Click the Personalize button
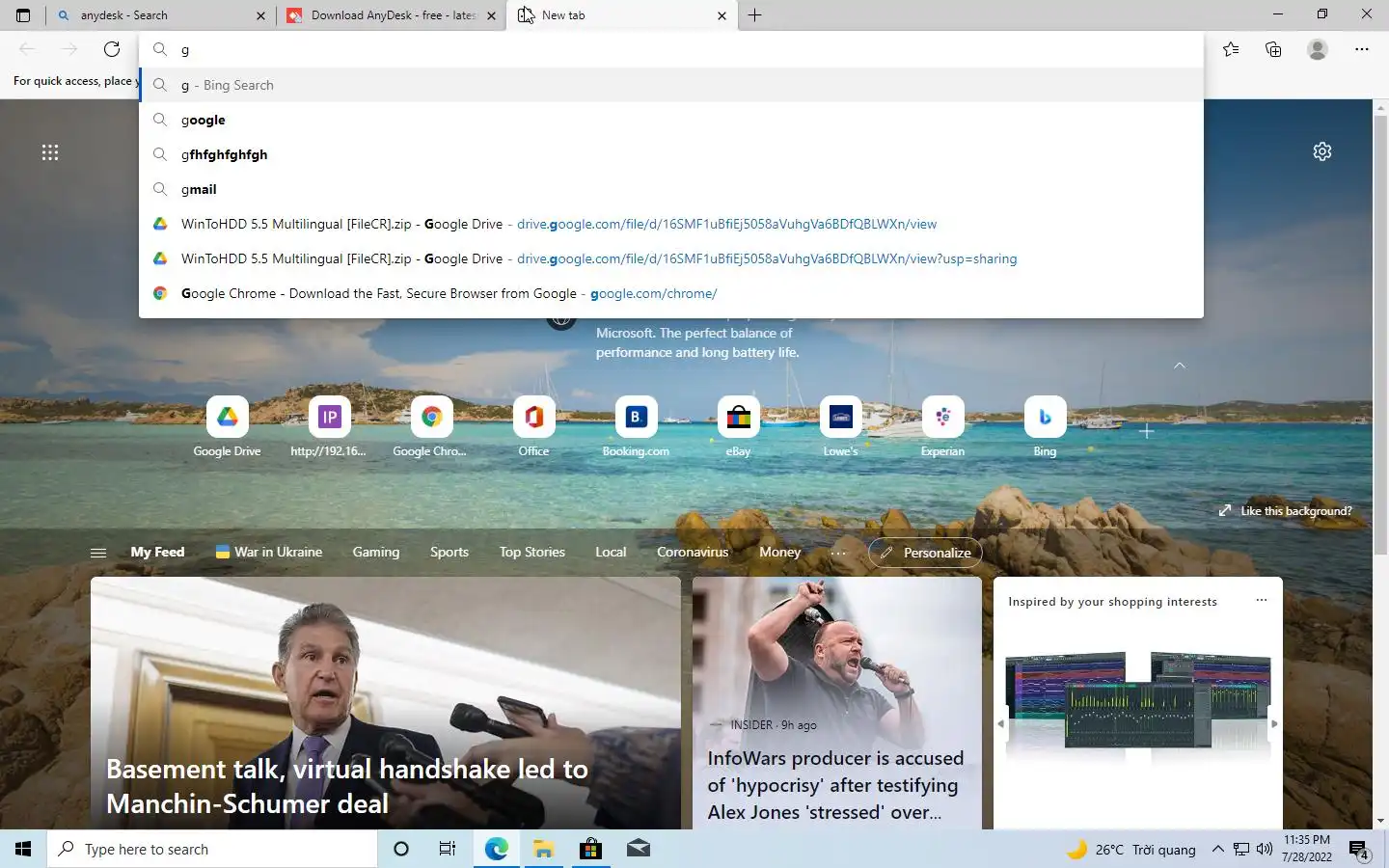Image resolution: width=1389 pixels, height=868 pixels. point(925,553)
